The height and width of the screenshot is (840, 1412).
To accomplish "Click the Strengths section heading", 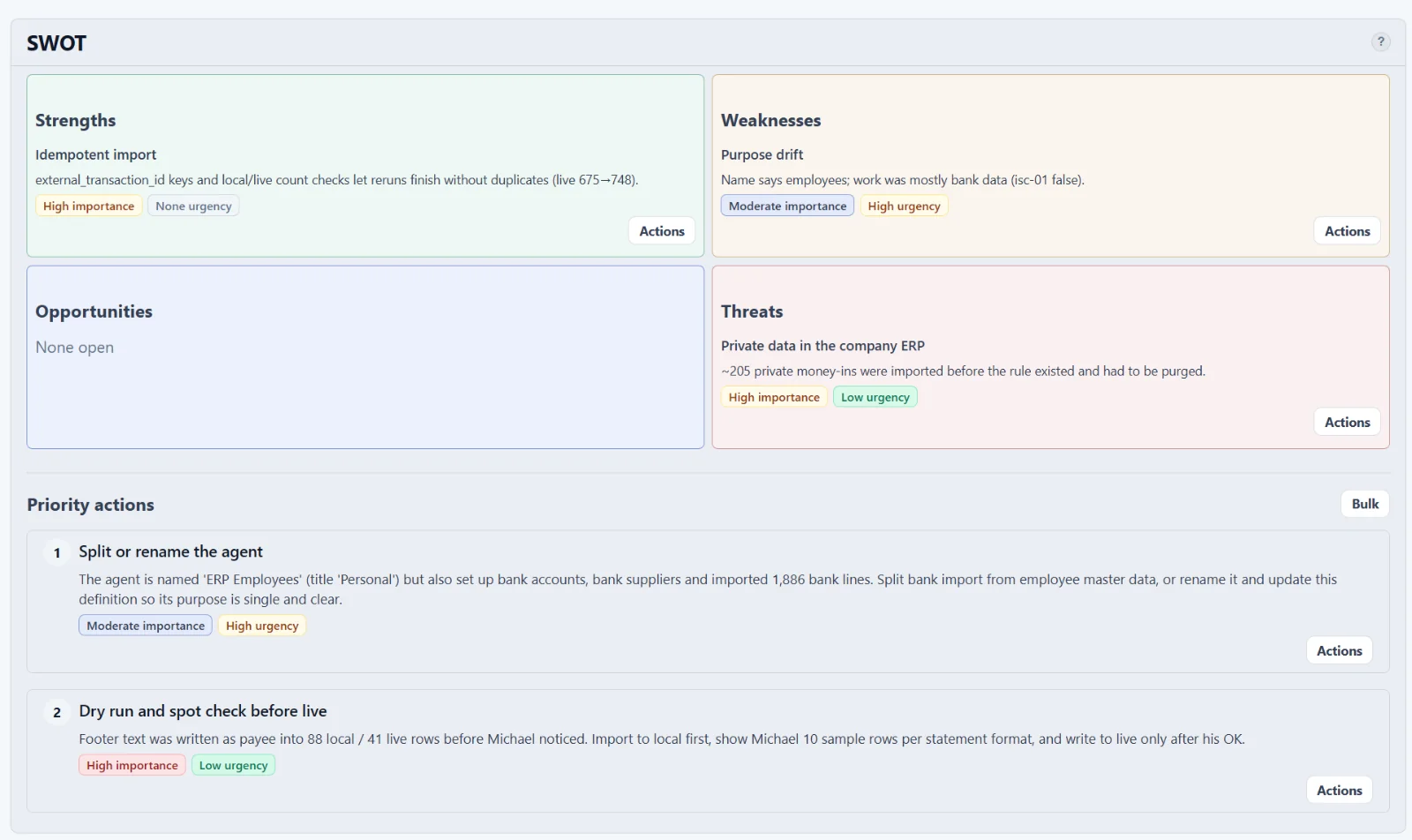I will click(75, 120).
